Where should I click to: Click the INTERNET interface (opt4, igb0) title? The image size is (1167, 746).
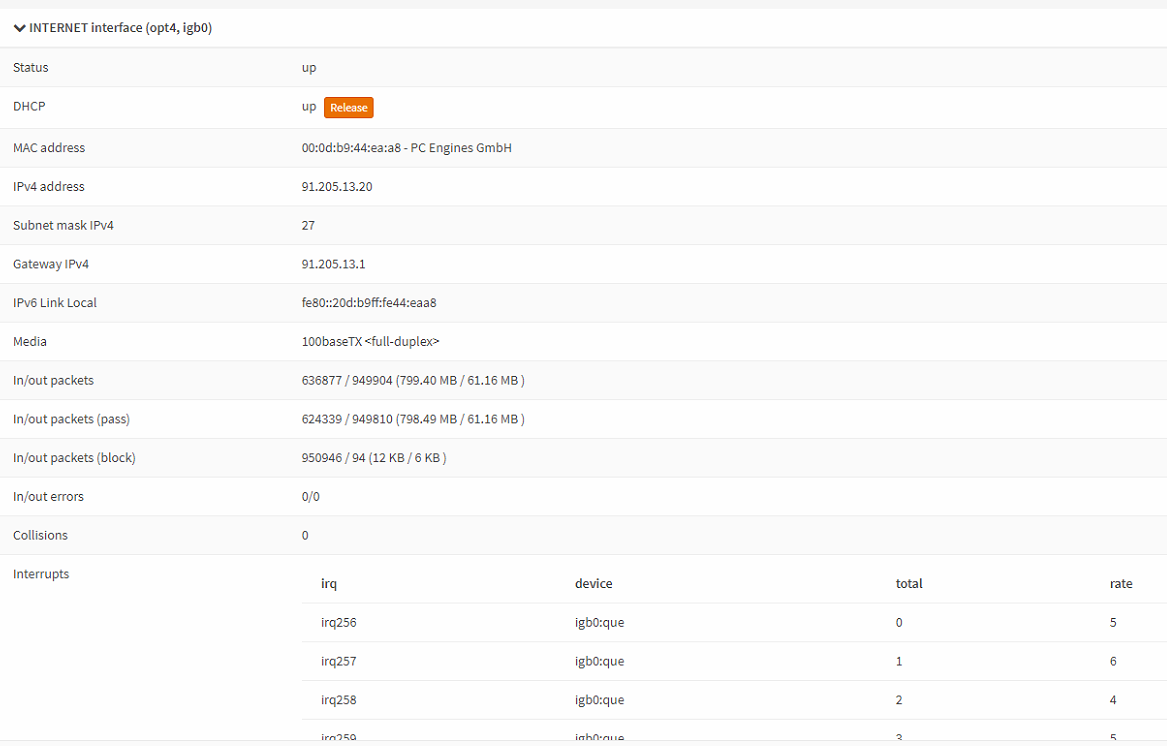[x=120, y=28]
